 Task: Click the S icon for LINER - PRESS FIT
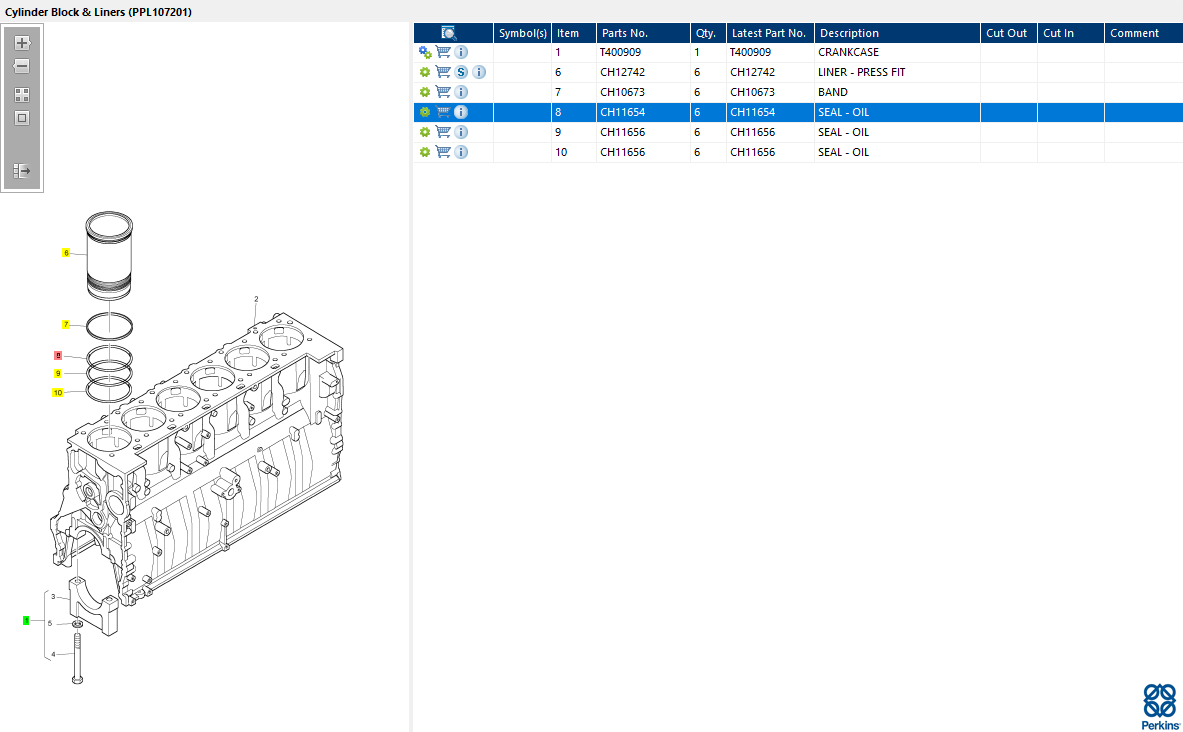(461, 72)
